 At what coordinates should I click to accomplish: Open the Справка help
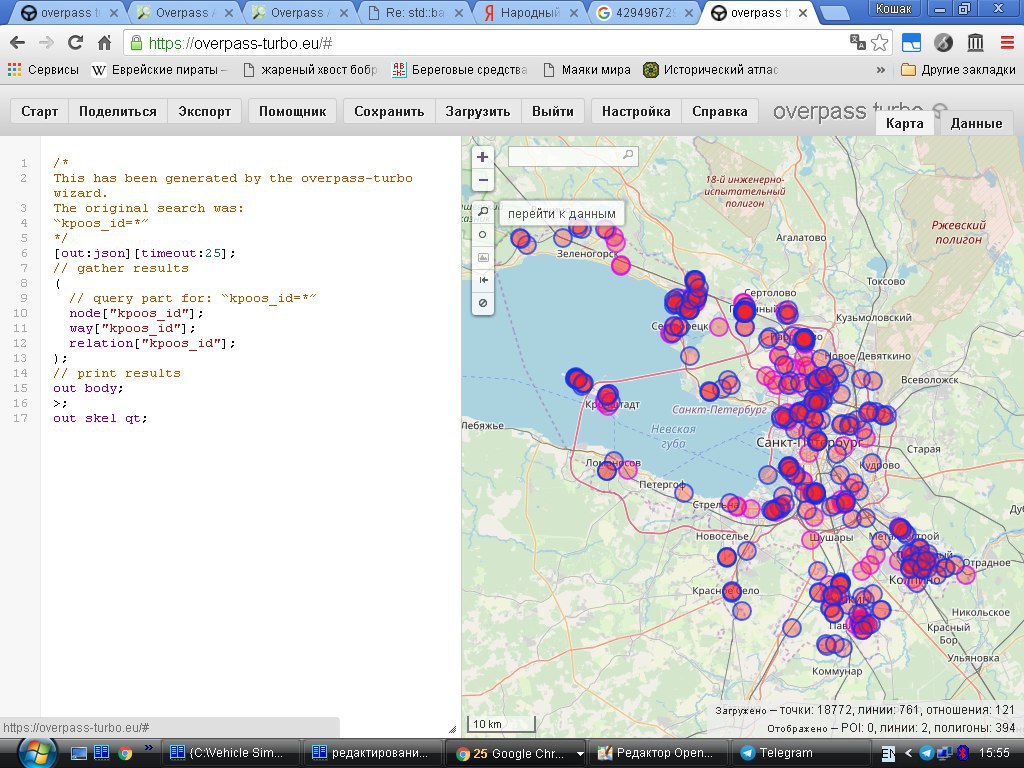pos(720,111)
